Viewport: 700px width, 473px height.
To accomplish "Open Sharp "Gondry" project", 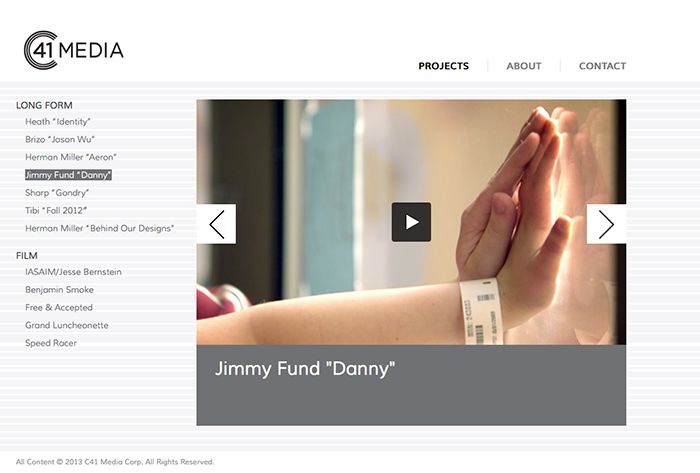I will pyautogui.click(x=57, y=193).
